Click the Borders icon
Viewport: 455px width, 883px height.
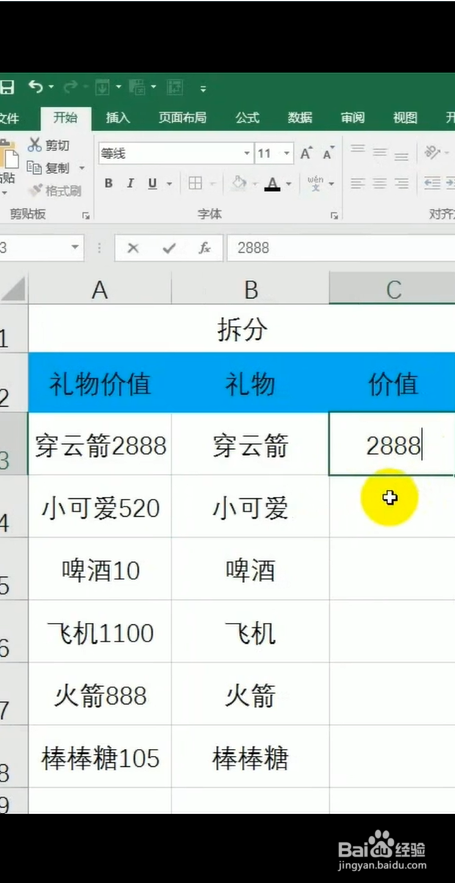coord(195,183)
